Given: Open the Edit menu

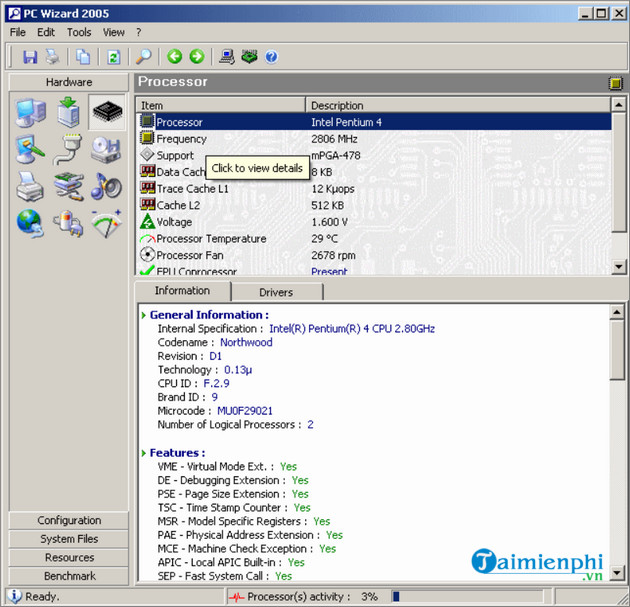Looking at the screenshot, I should (x=46, y=33).
